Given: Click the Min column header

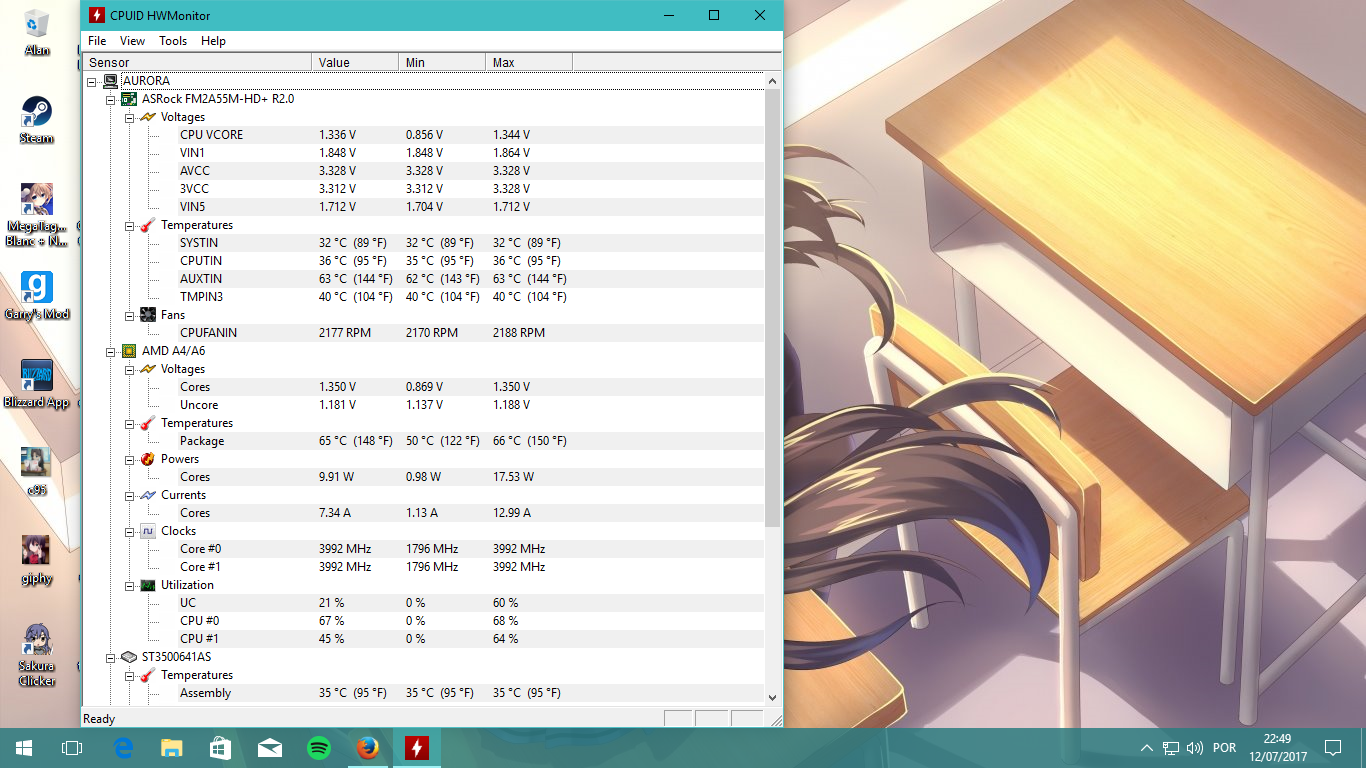Looking at the screenshot, I should 442,62.
